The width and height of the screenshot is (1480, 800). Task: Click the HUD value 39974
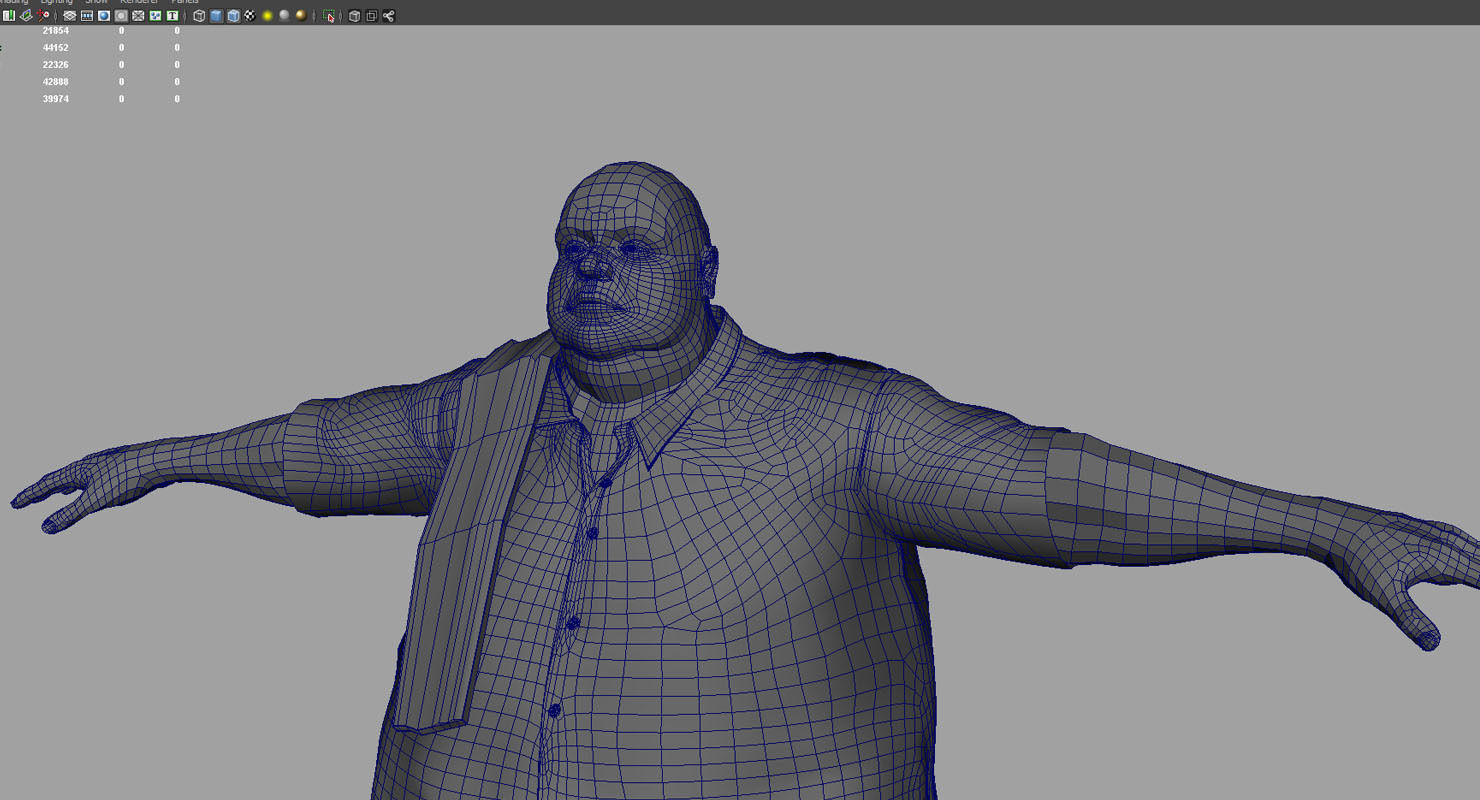(x=56, y=99)
